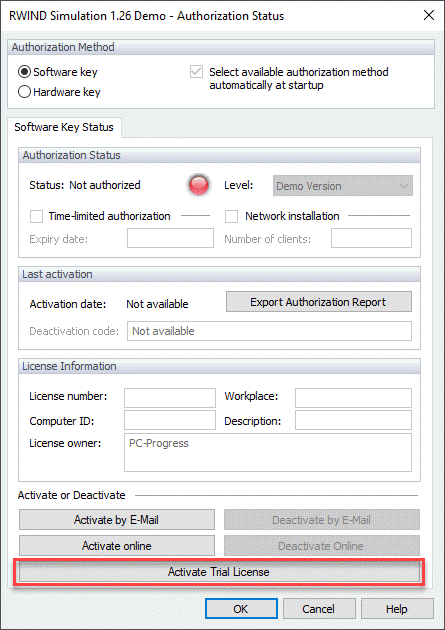Click the License owner PC-Progress field
The image size is (445, 630).
(x=268, y=452)
